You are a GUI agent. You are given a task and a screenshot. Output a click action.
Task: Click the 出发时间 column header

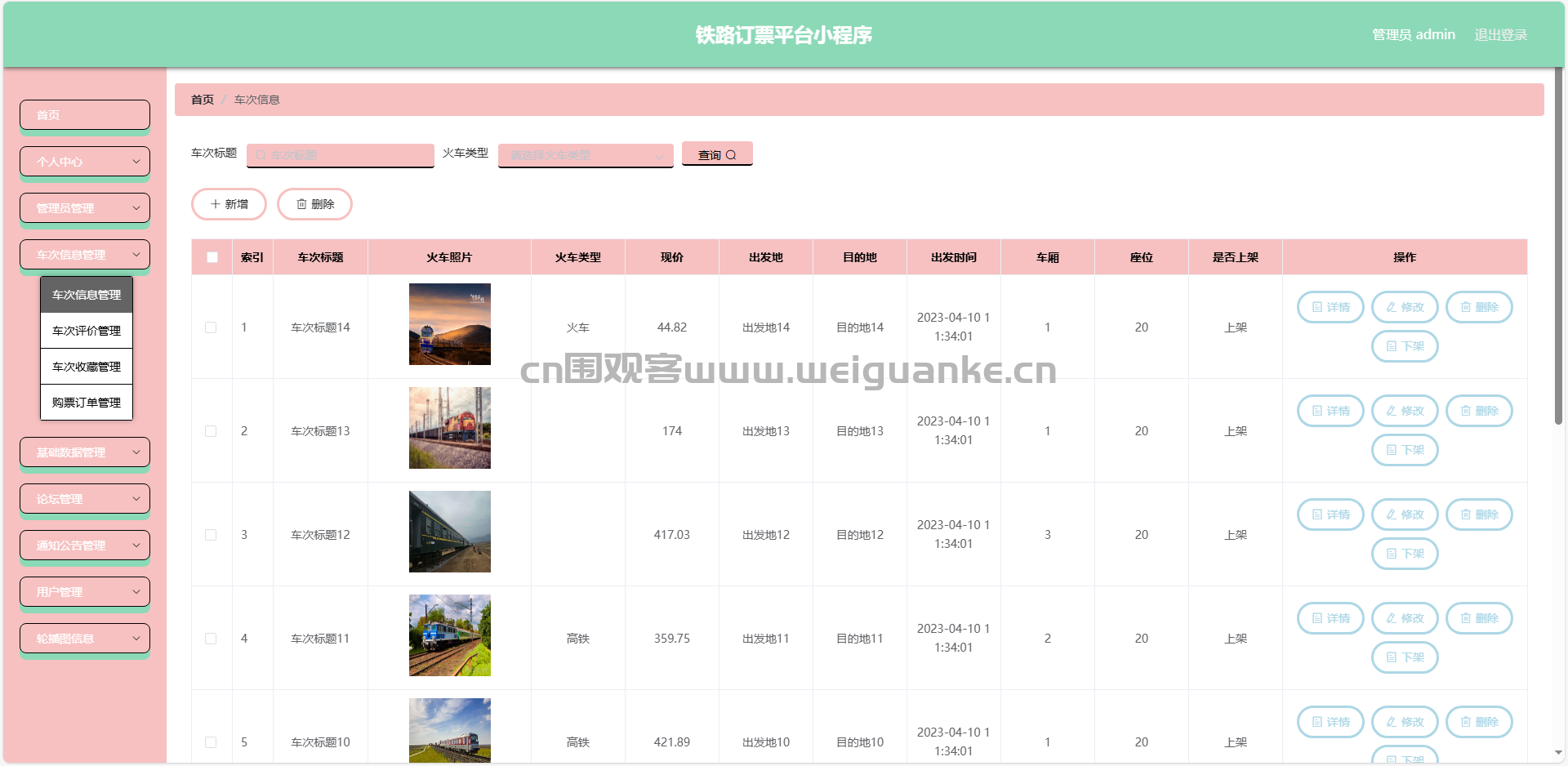[954, 257]
